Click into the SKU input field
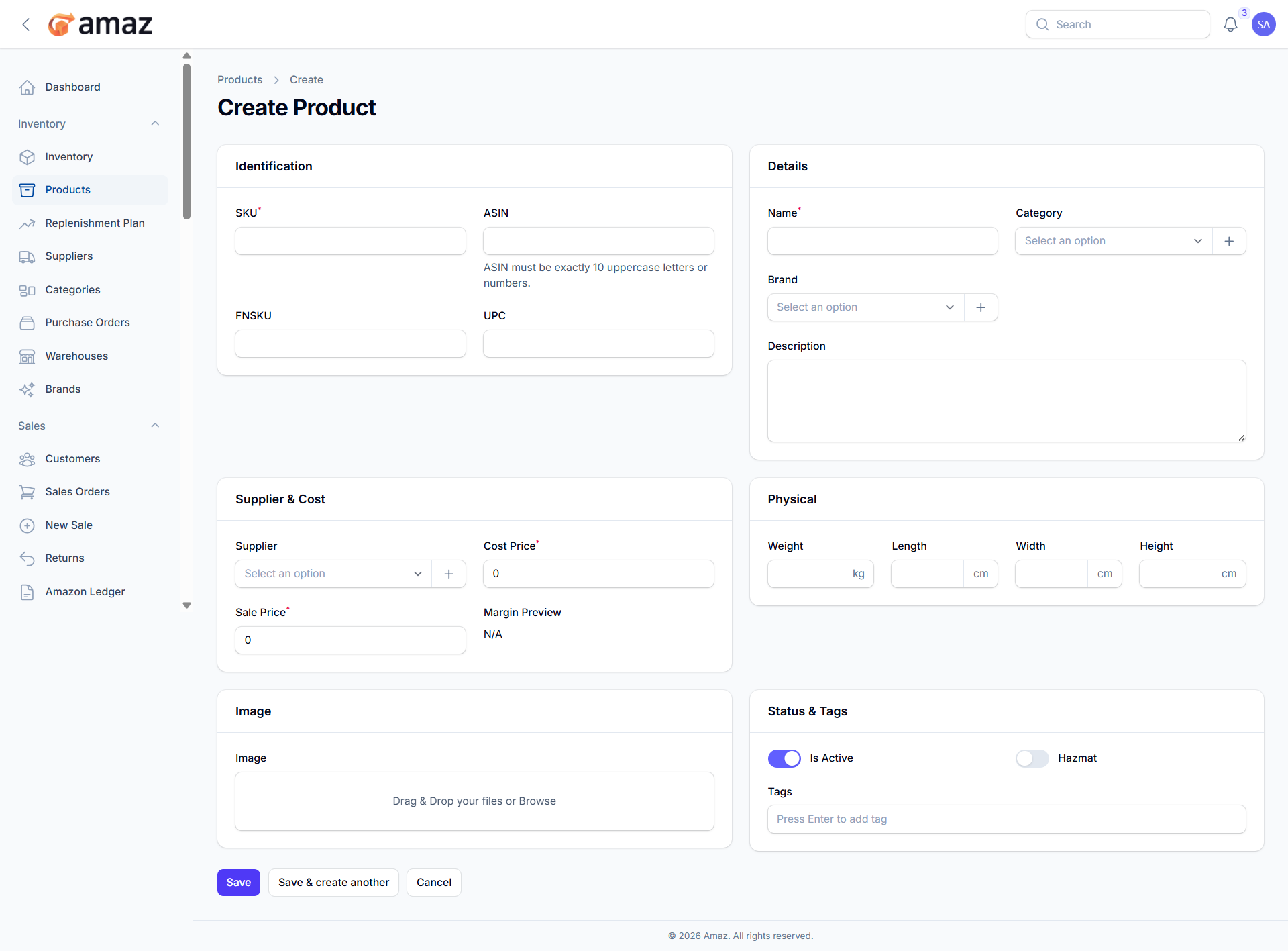This screenshot has height=951, width=1288. pyautogui.click(x=350, y=241)
